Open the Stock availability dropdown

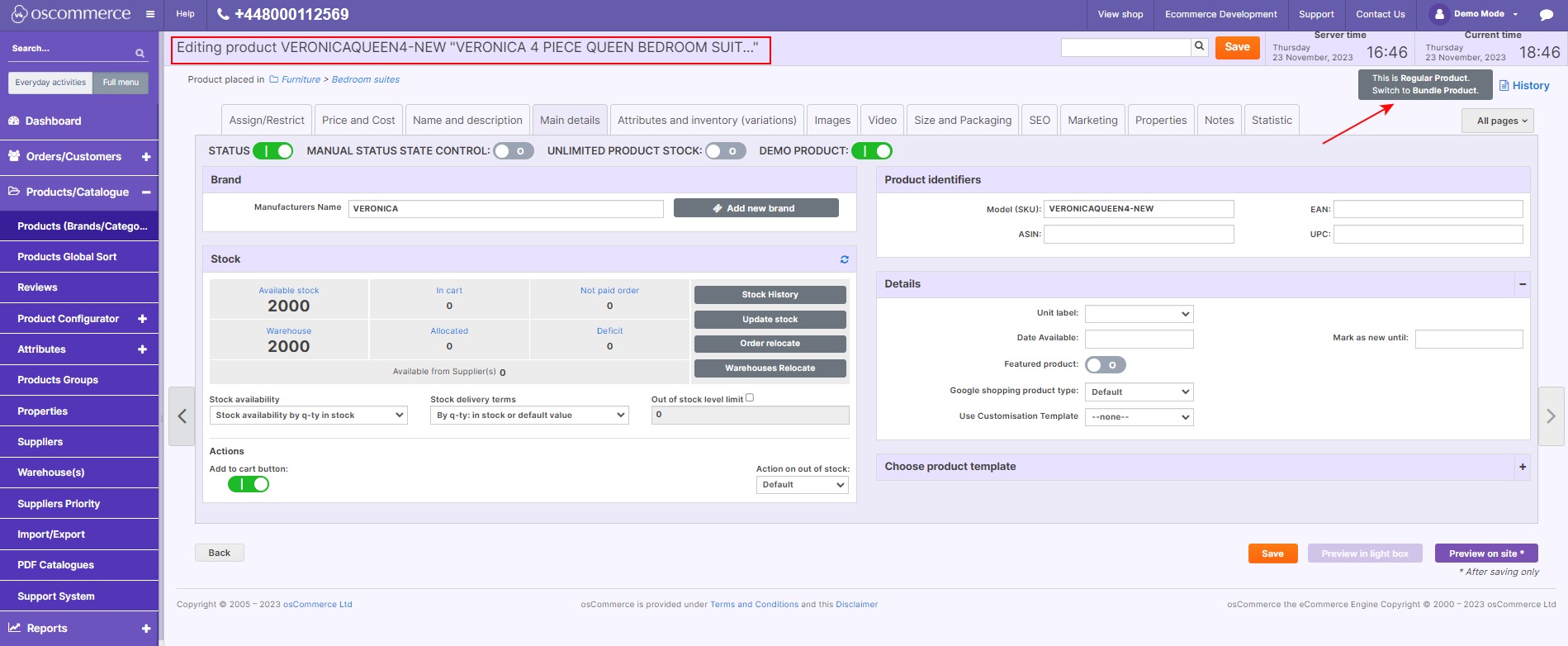[x=308, y=416]
